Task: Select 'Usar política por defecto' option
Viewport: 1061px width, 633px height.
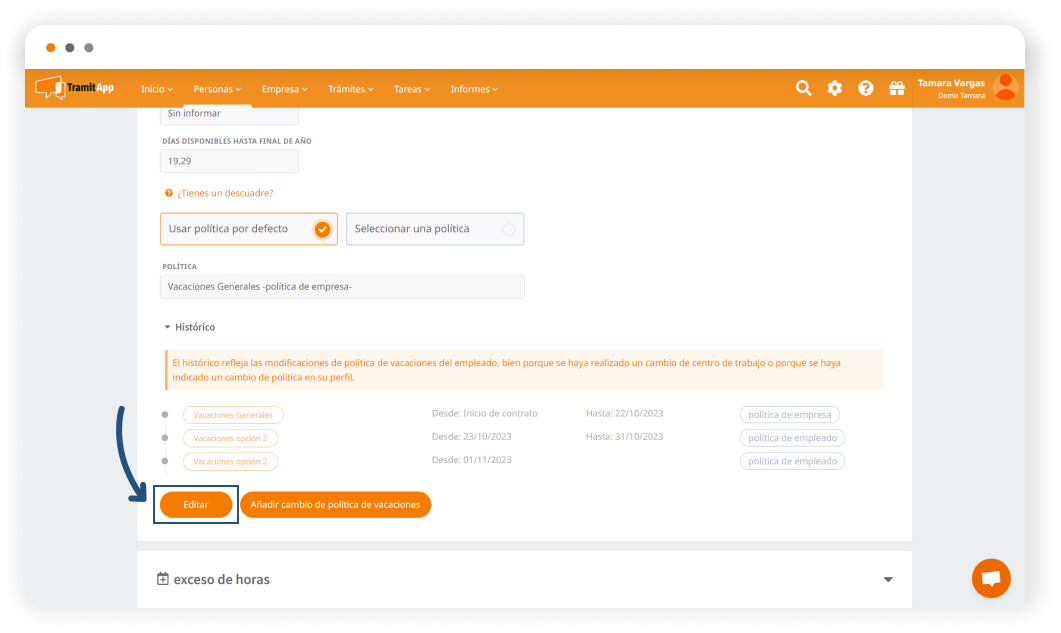Action: [248, 229]
